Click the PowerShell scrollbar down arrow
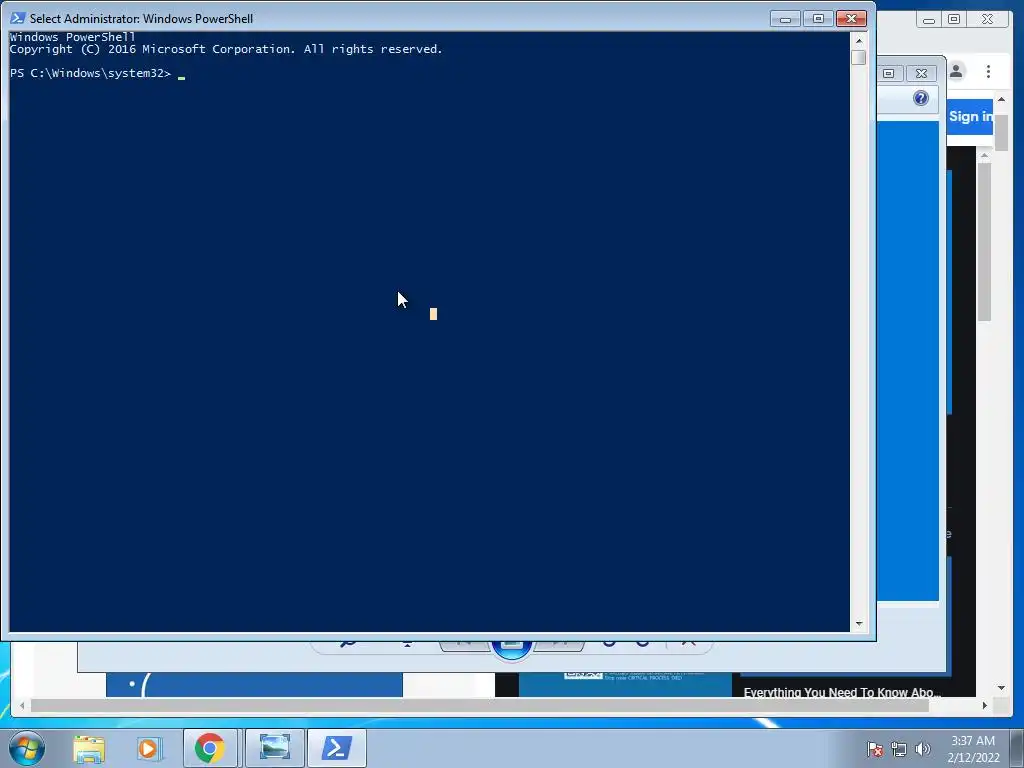Viewport: 1024px width, 768px height. tap(859, 624)
